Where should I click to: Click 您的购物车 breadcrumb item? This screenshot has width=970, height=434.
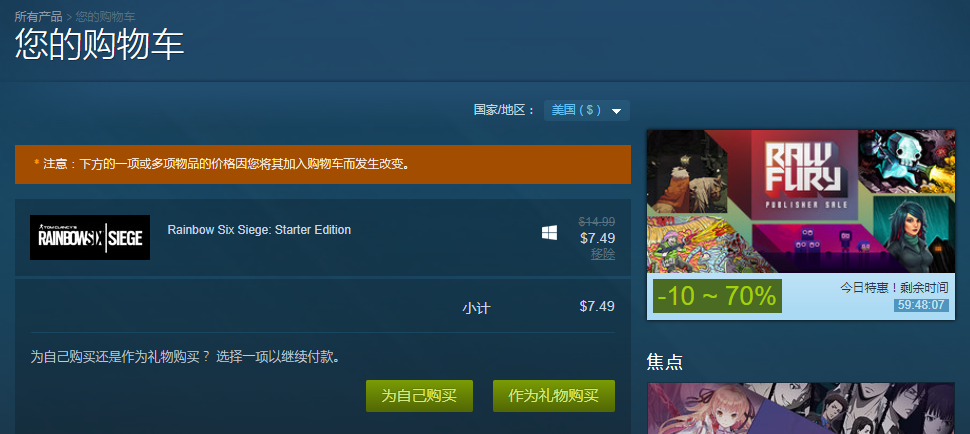pos(105,17)
